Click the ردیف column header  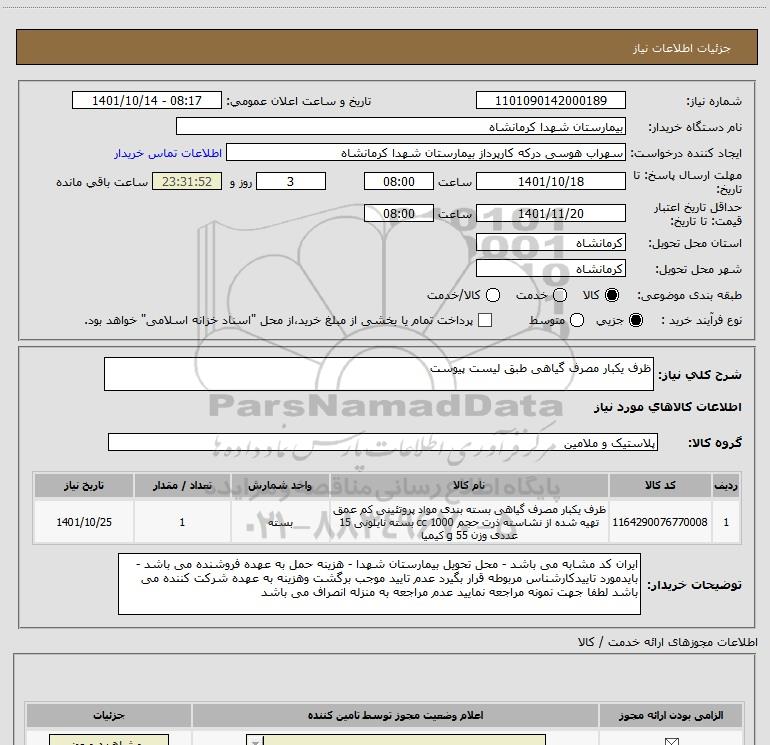[726, 485]
